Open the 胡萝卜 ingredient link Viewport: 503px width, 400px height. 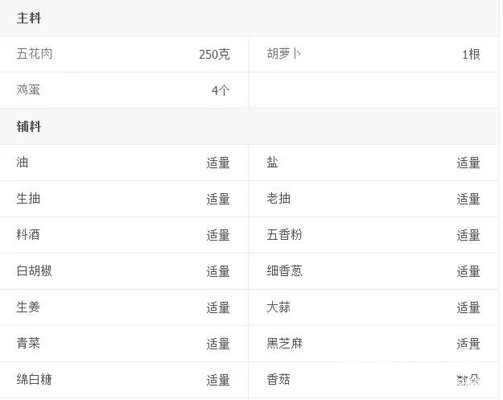(x=284, y=54)
